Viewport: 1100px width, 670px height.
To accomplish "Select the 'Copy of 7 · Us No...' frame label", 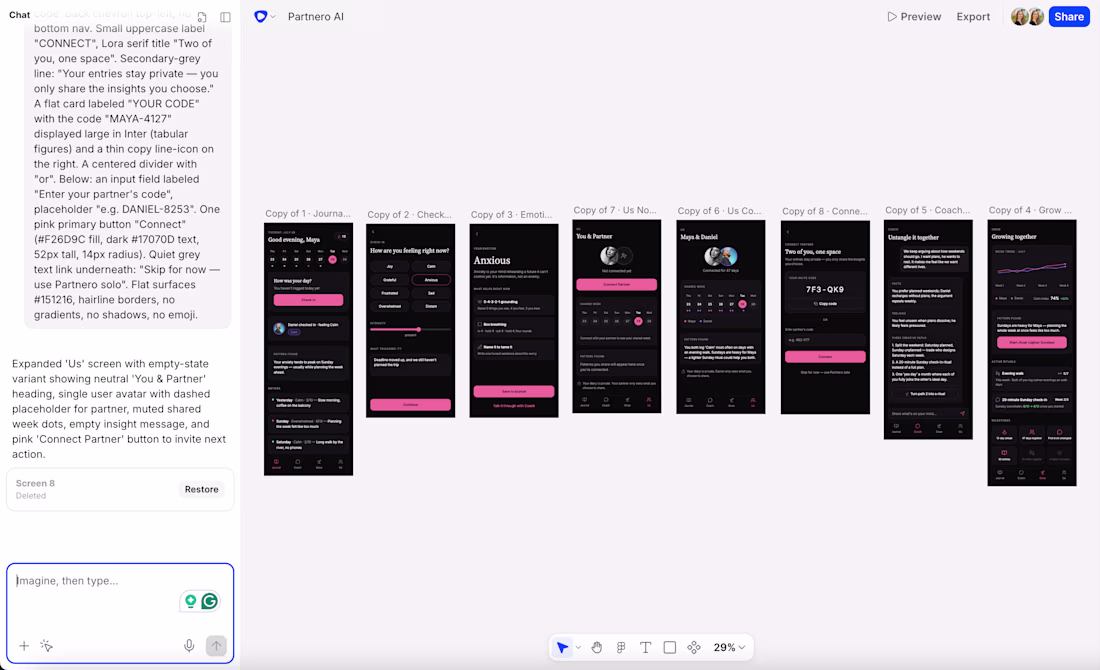I will (615, 210).
